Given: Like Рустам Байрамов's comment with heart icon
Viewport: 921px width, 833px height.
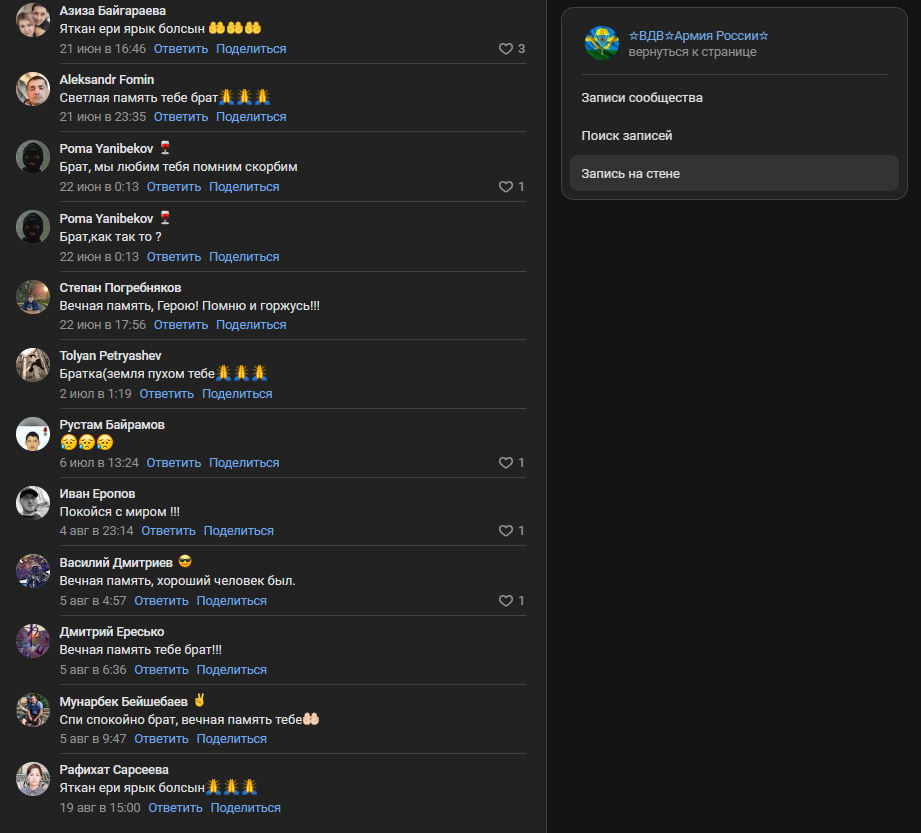Looking at the screenshot, I should click(506, 463).
